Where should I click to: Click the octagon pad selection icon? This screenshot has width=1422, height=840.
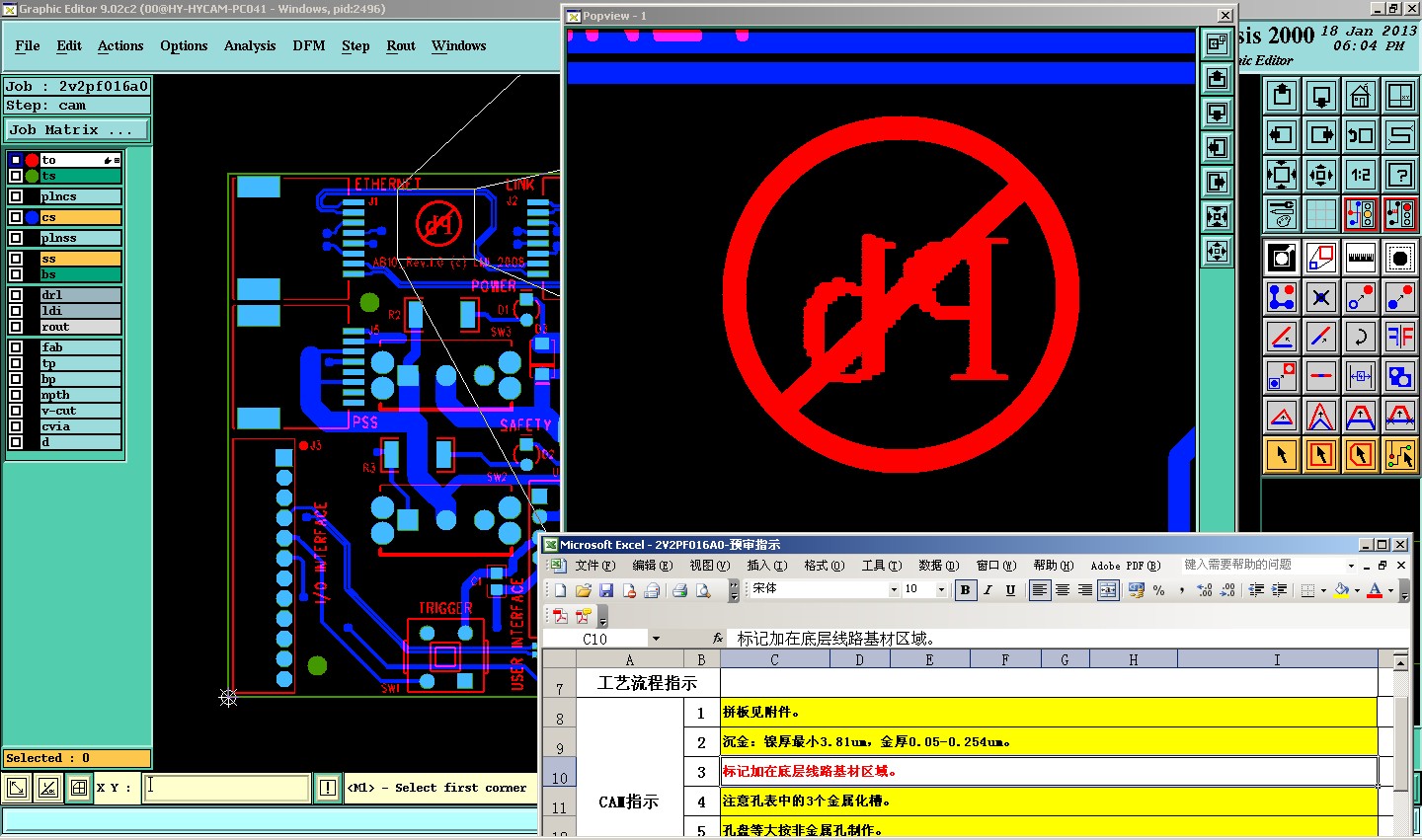pos(1400,259)
